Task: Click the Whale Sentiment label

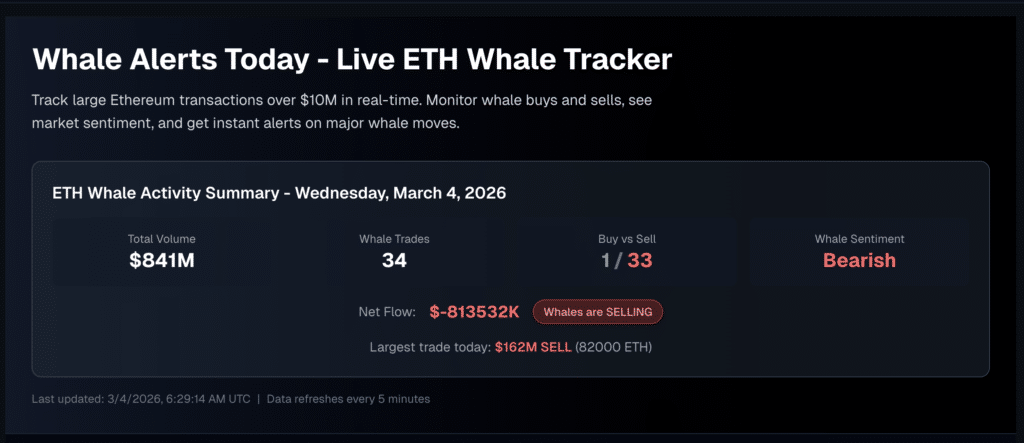Action: click(859, 239)
